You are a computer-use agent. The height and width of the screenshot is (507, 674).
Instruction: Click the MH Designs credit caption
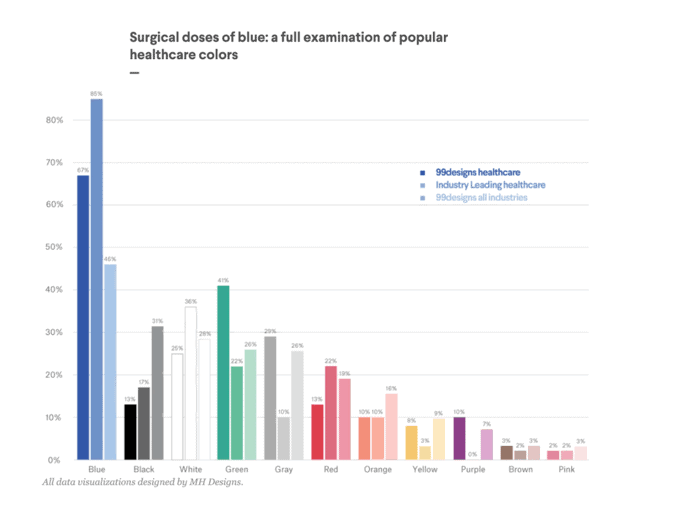[x=143, y=482]
